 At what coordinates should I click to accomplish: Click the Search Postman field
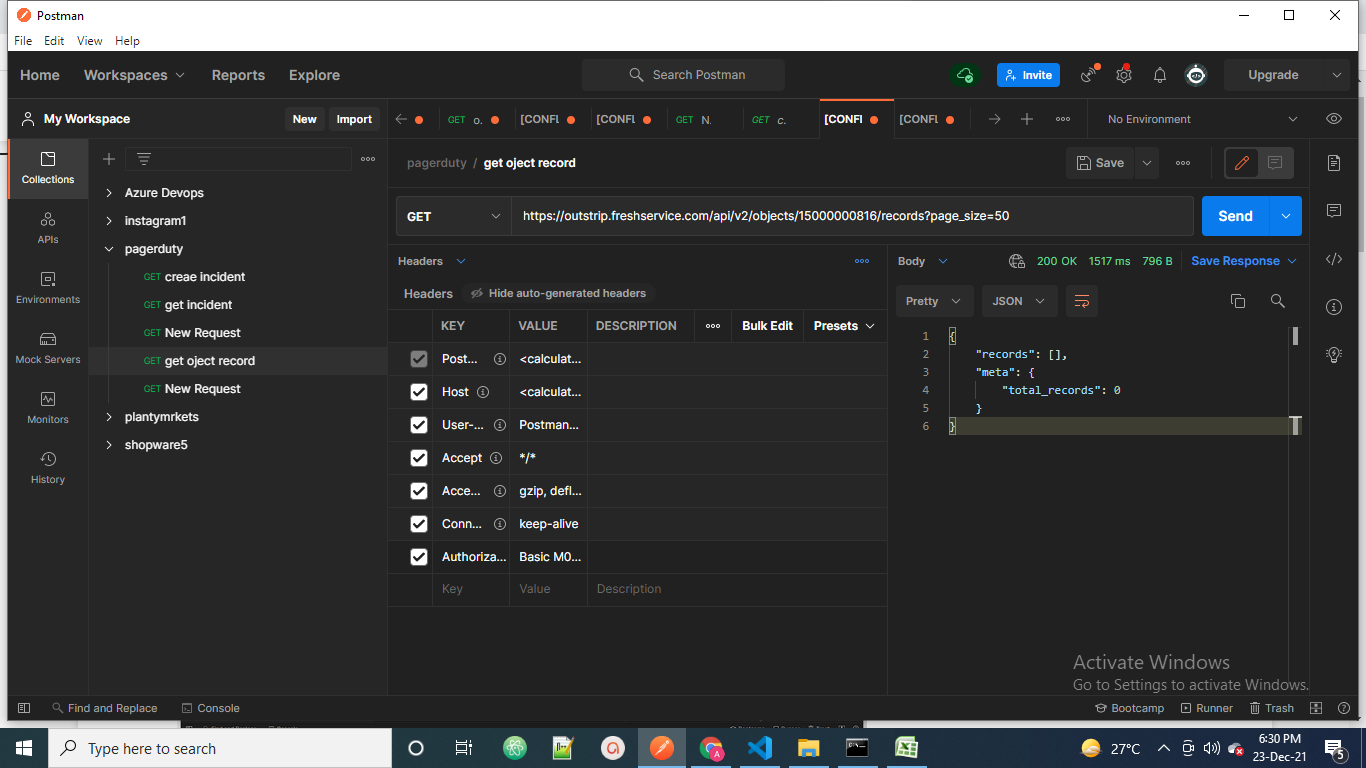click(x=683, y=75)
